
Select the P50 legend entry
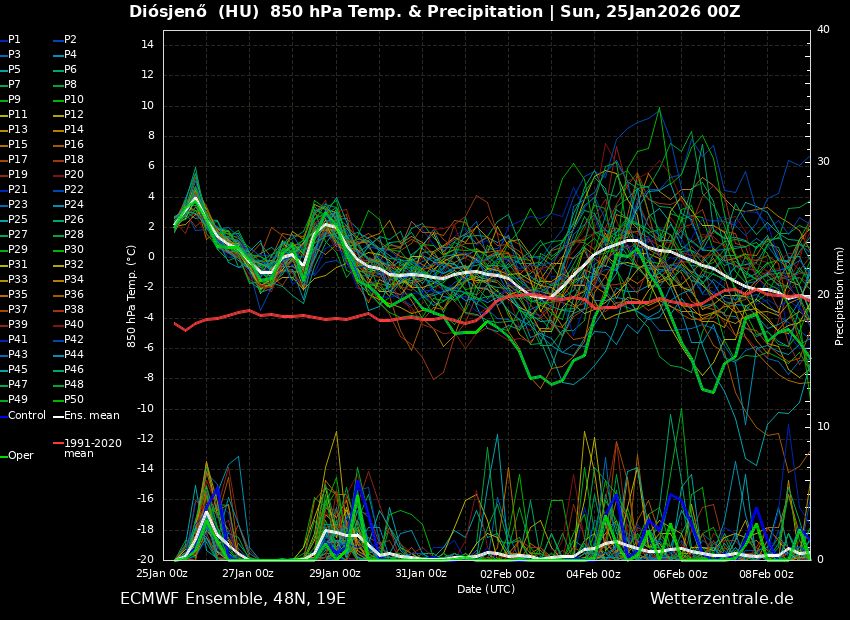tap(74, 400)
